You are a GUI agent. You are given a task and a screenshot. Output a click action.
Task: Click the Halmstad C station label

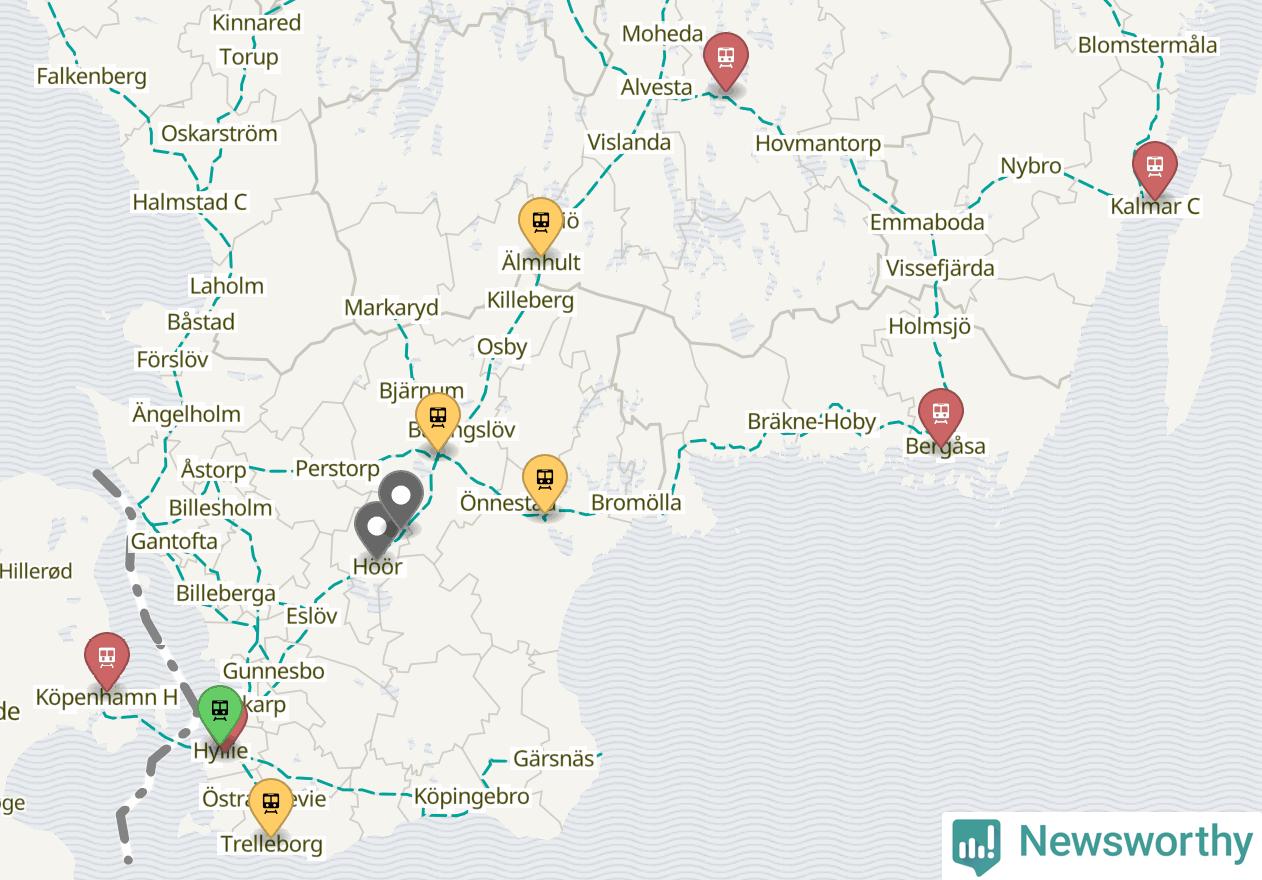(x=190, y=202)
